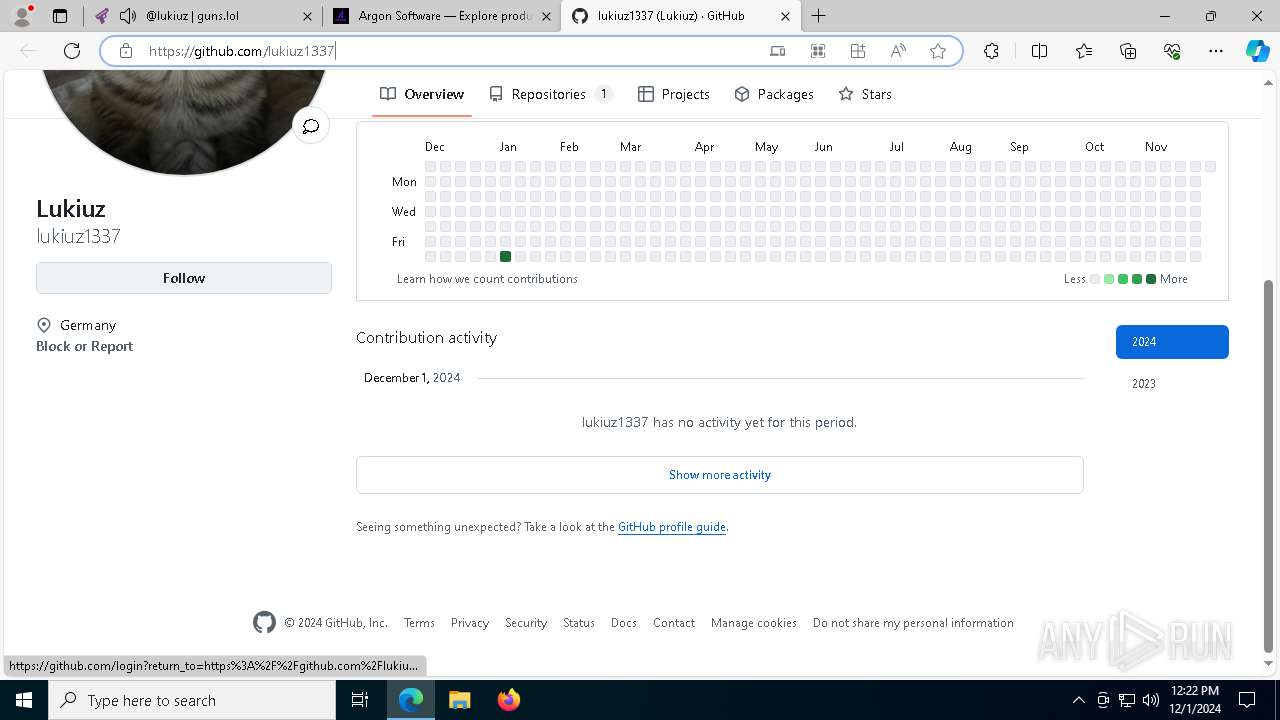The width and height of the screenshot is (1280, 720).
Task: Click the taskbar search box
Action: [192, 700]
